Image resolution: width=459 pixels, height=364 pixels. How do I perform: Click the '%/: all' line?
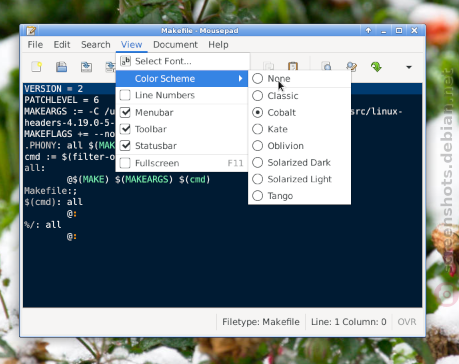click(x=43, y=225)
